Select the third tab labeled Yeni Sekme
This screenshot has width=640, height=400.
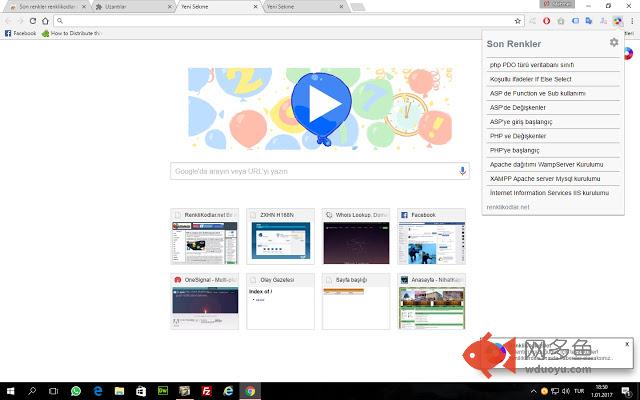219,7
